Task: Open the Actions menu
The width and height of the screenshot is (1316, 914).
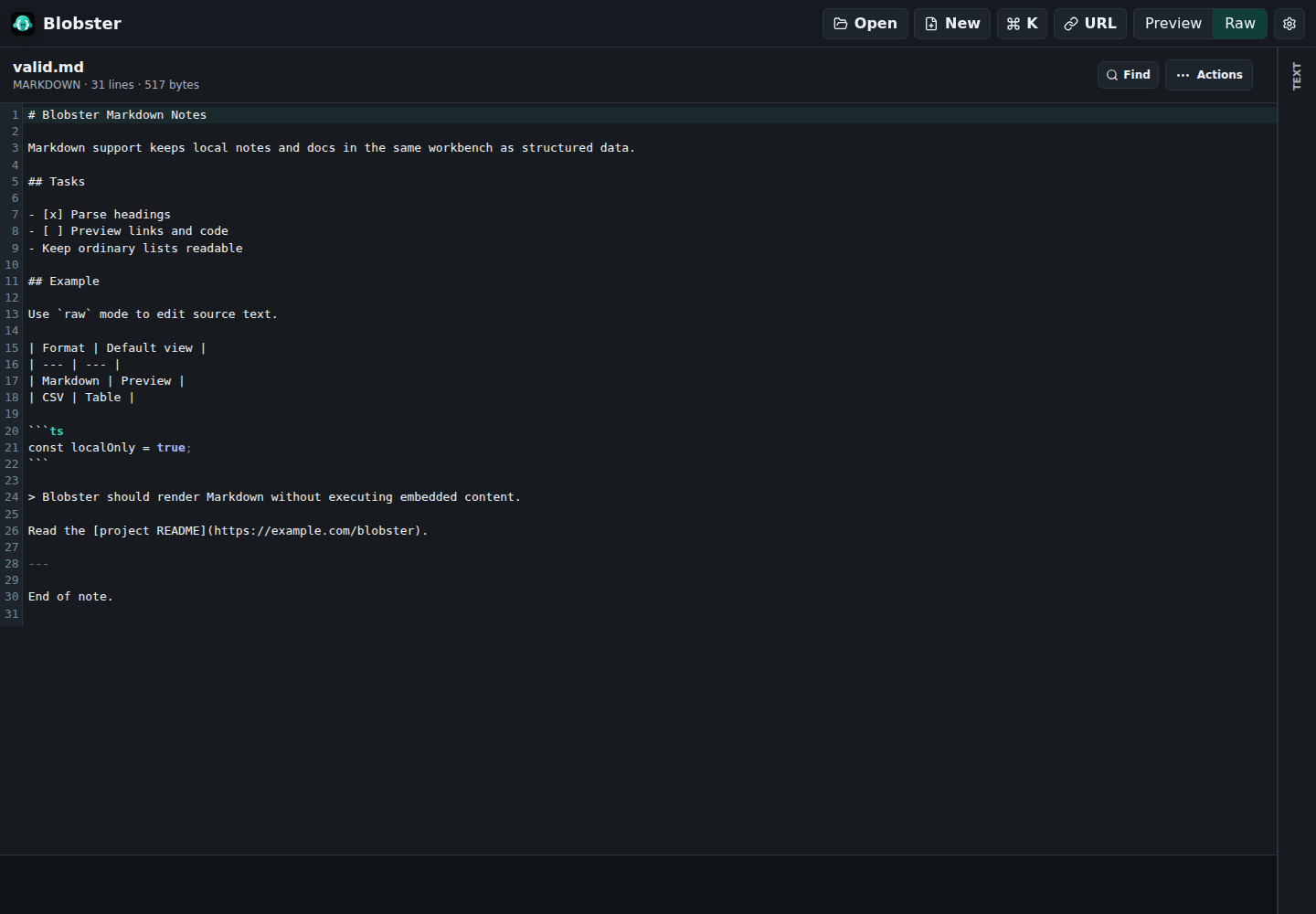Action: [1208, 75]
